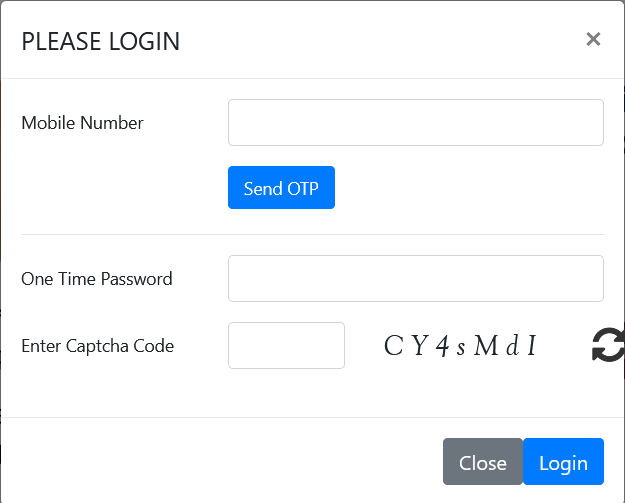Click the letter 'C' in the captcha image
Viewport: 625px width, 503px height.
394,346
